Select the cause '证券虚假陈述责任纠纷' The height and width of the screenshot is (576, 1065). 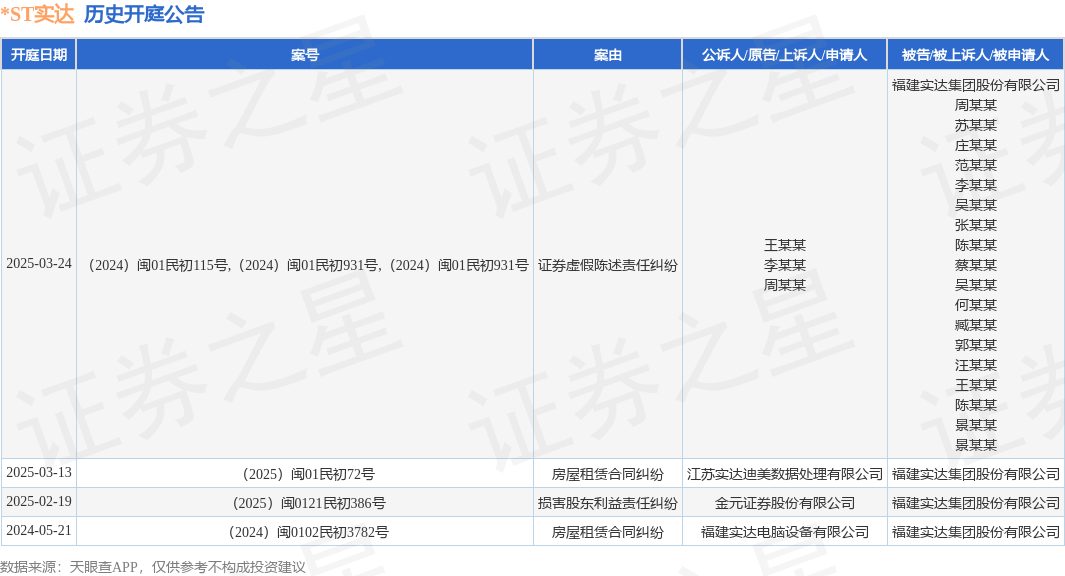[607, 266]
